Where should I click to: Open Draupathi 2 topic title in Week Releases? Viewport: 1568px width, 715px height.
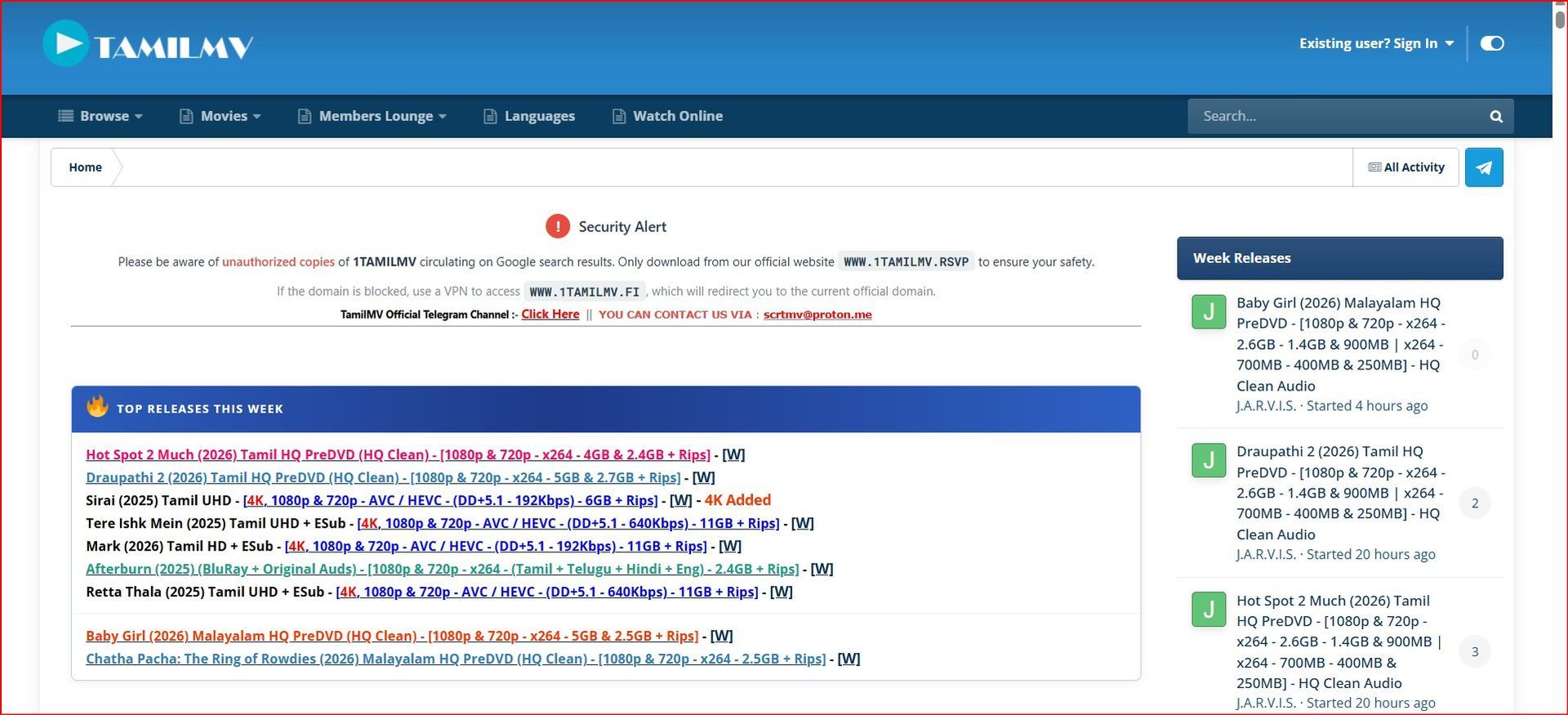click(1341, 493)
